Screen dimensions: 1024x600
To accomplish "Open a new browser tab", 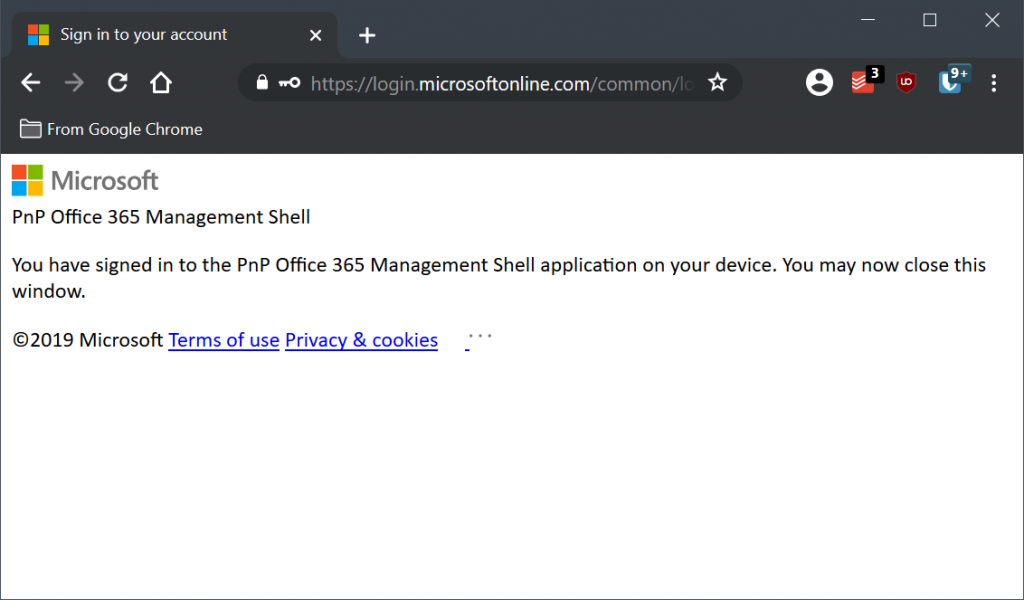I will coord(367,35).
